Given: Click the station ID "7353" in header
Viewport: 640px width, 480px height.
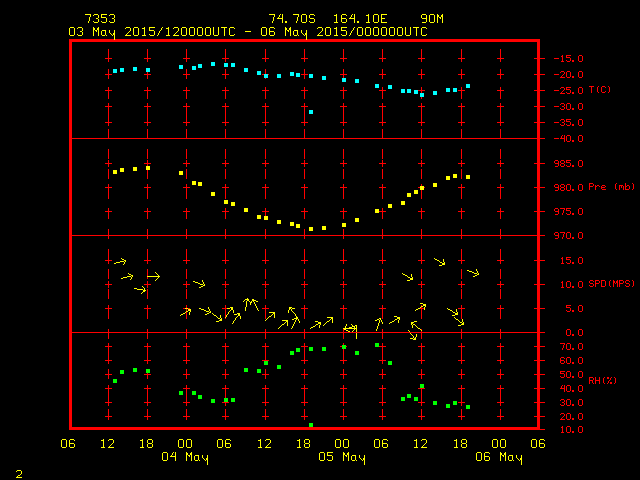Looking at the screenshot, I should tap(100, 19).
